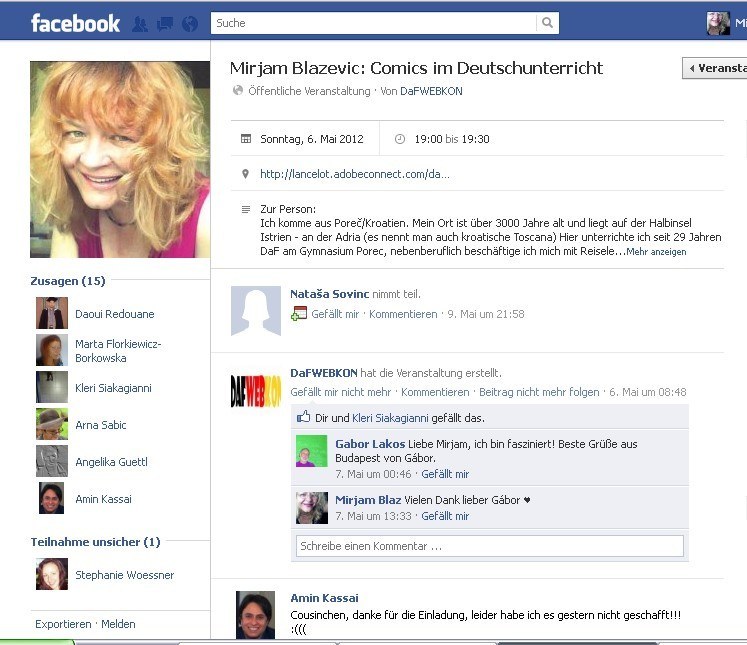Click 'Exportieren' at the bottom of the sidebar
This screenshot has height=645, width=747.
[63, 624]
